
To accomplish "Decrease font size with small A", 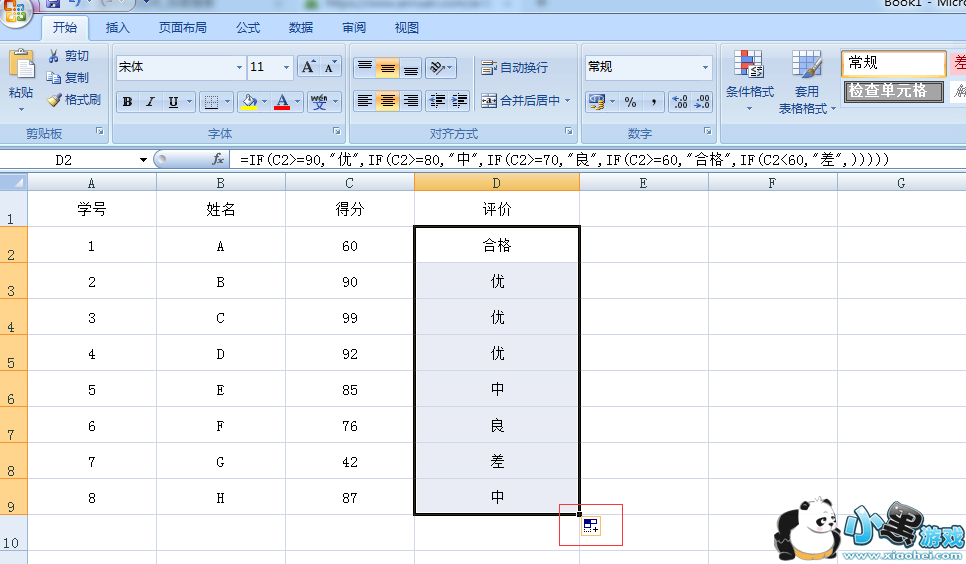I will (330, 67).
